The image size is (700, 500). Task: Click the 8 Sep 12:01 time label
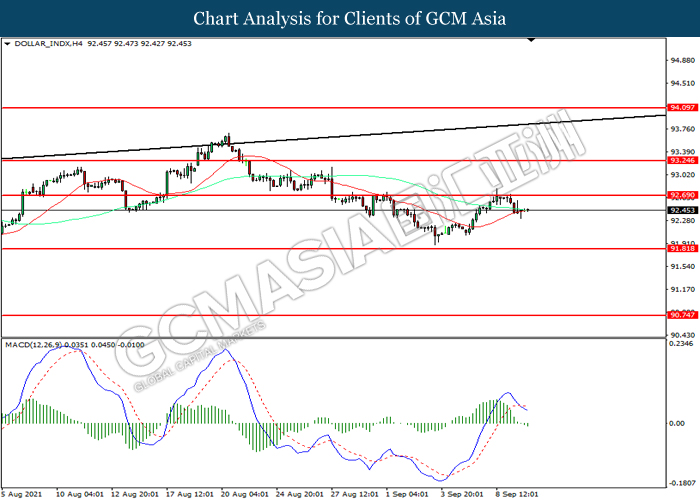tap(517, 494)
